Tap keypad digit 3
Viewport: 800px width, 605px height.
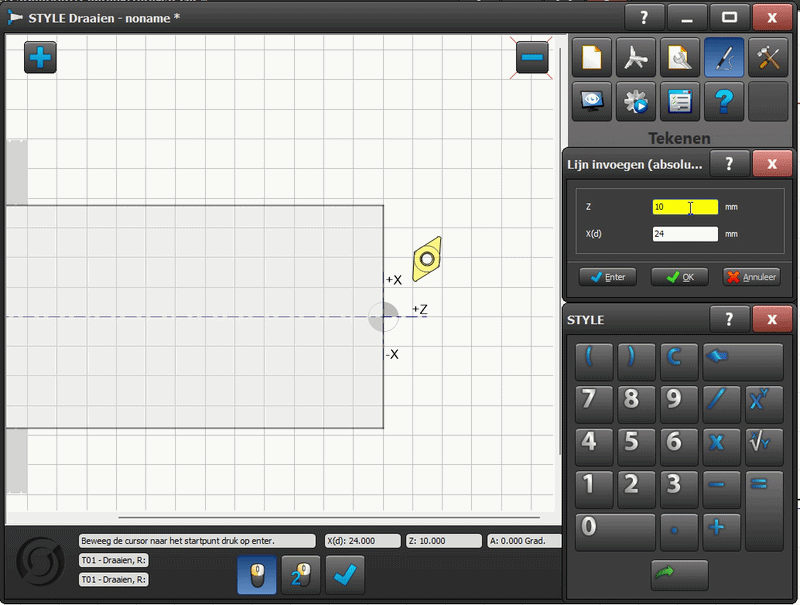click(x=679, y=490)
